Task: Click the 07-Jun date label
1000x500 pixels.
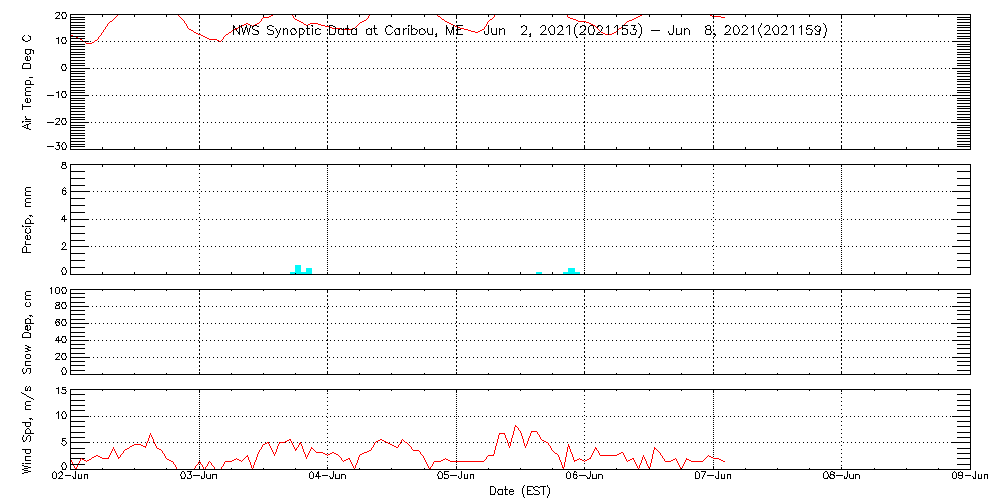Action: (713, 477)
